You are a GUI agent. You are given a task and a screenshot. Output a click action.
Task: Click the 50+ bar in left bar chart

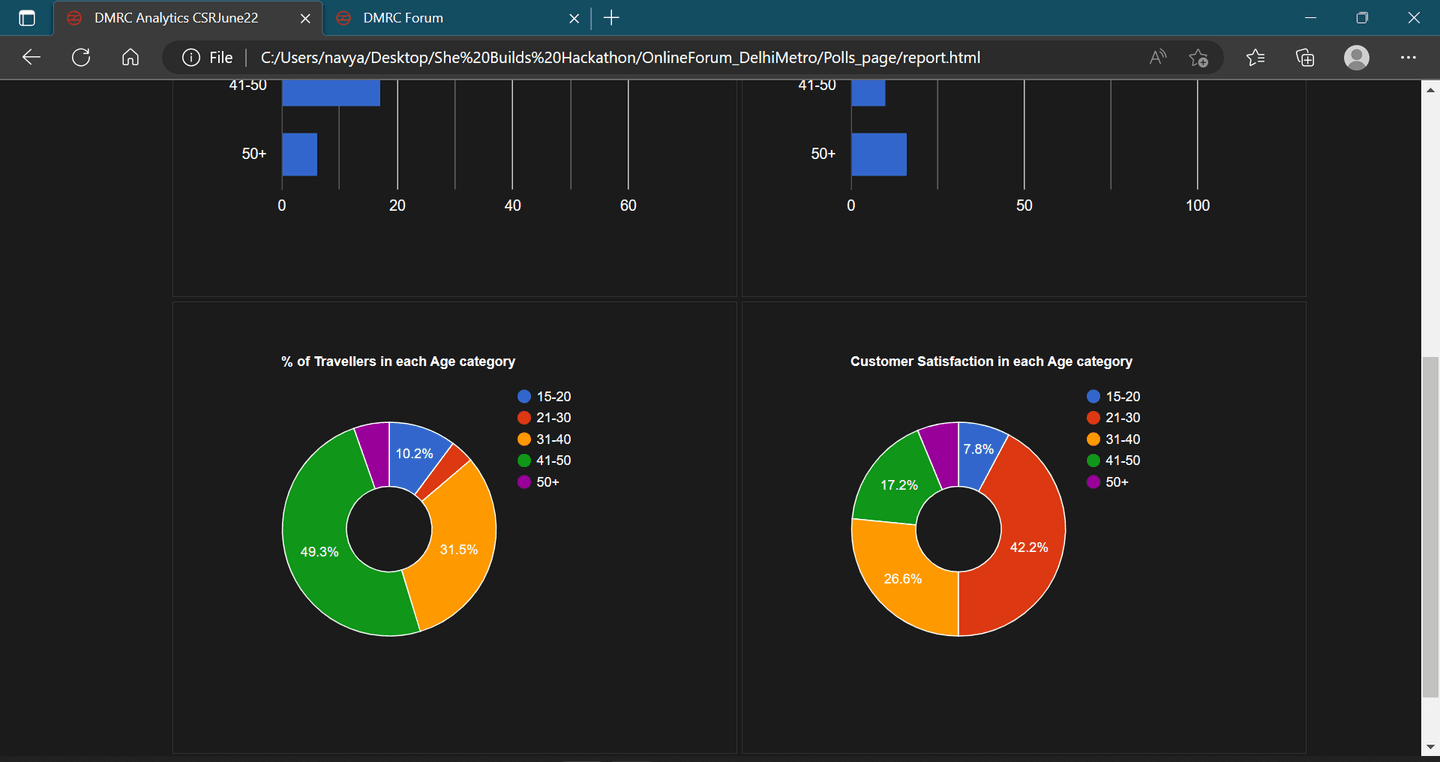point(299,154)
